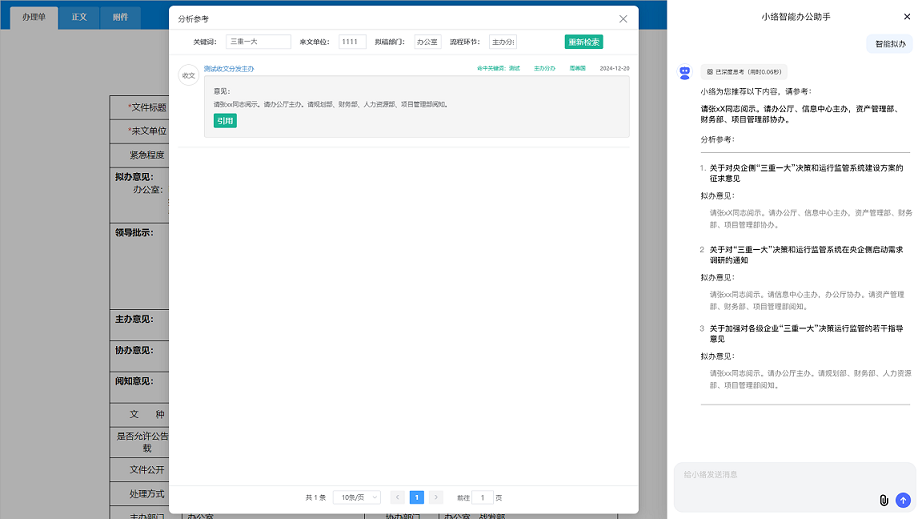Click the 收文 circular badge icon
The image size is (922, 519).
click(188, 75)
